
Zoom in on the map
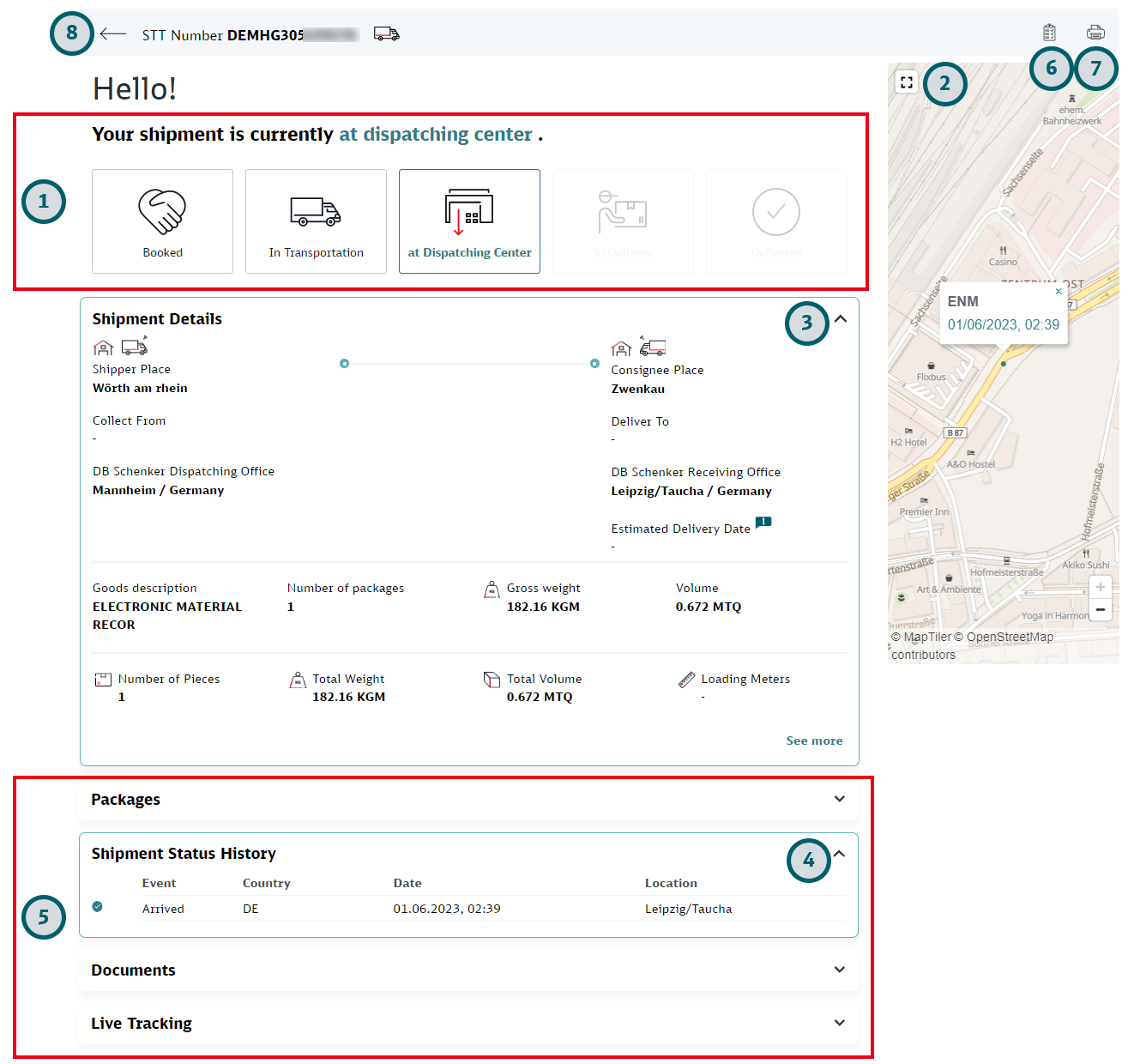[1100, 587]
